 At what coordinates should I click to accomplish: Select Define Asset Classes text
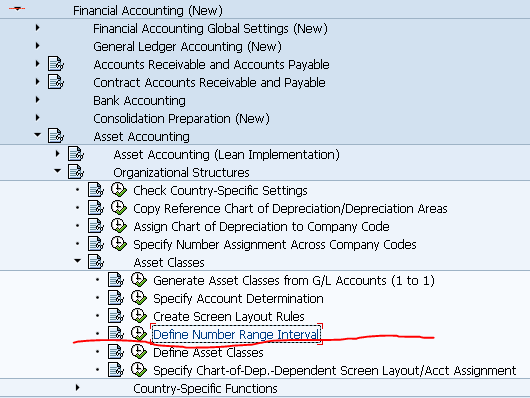coord(208,352)
